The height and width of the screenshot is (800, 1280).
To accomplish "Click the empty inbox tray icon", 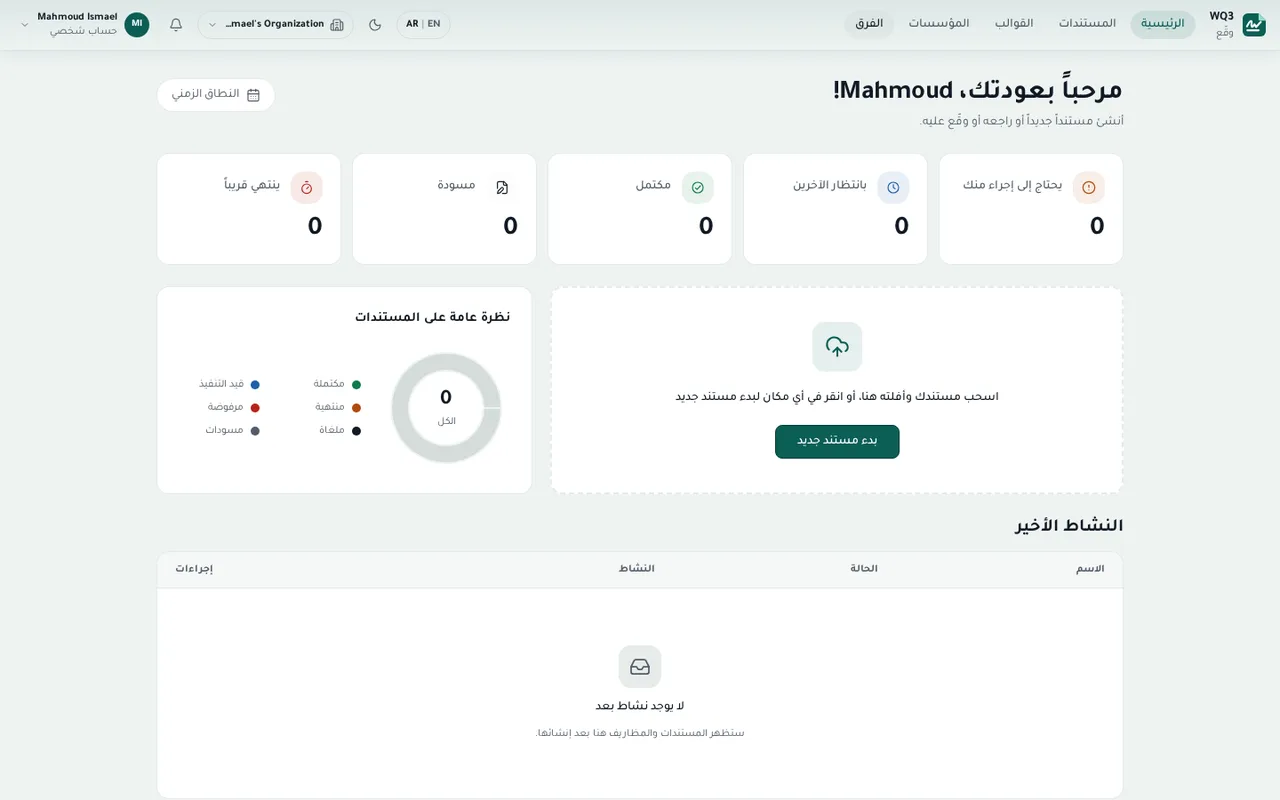I will pos(640,666).
